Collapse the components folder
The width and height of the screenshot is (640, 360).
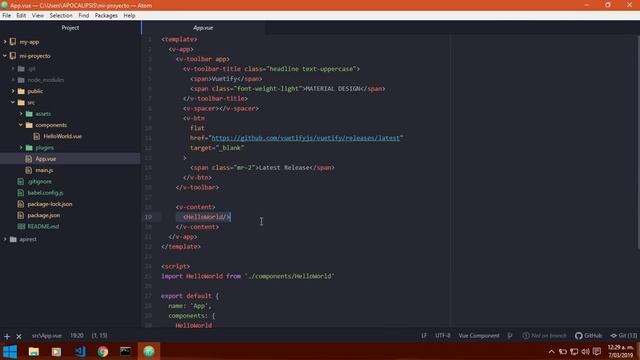pos(21,125)
